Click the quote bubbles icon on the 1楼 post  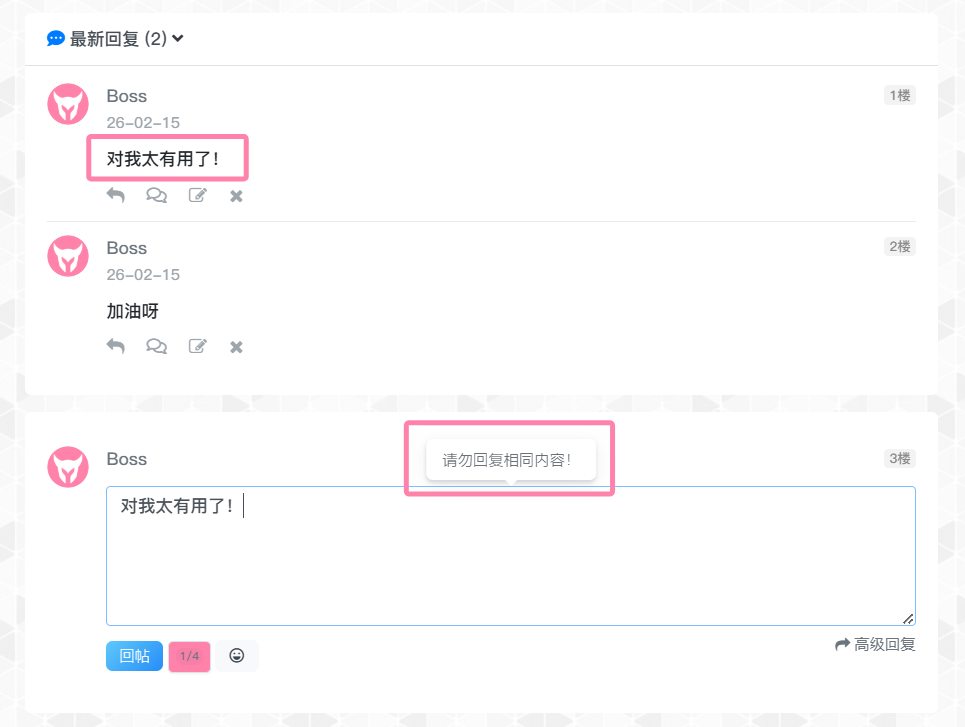click(156, 196)
